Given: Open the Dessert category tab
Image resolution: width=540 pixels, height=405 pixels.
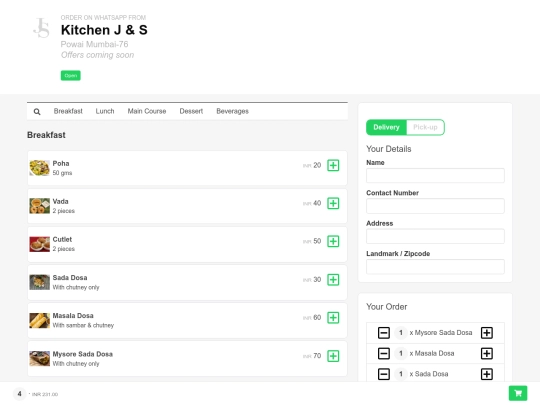Looking at the screenshot, I should 191,111.
